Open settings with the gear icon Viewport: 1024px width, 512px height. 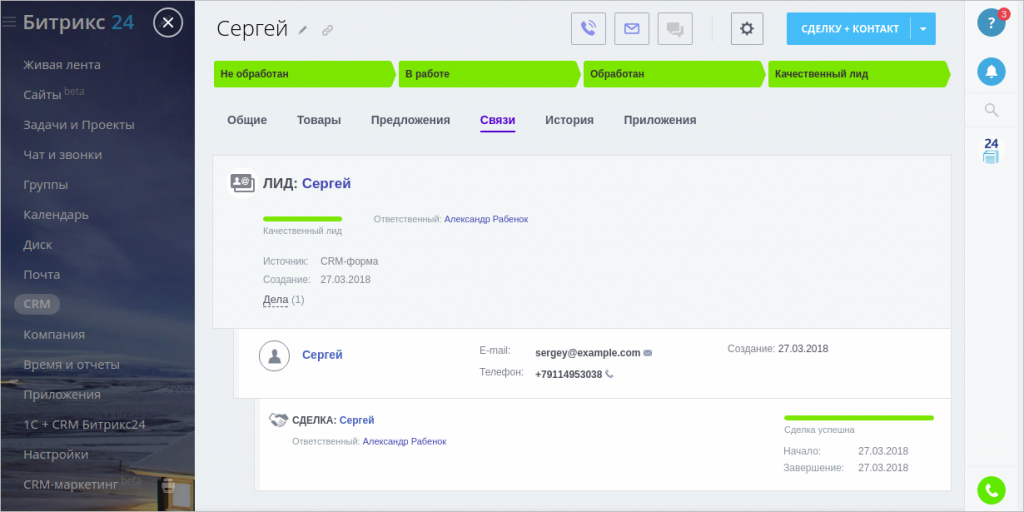747,29
